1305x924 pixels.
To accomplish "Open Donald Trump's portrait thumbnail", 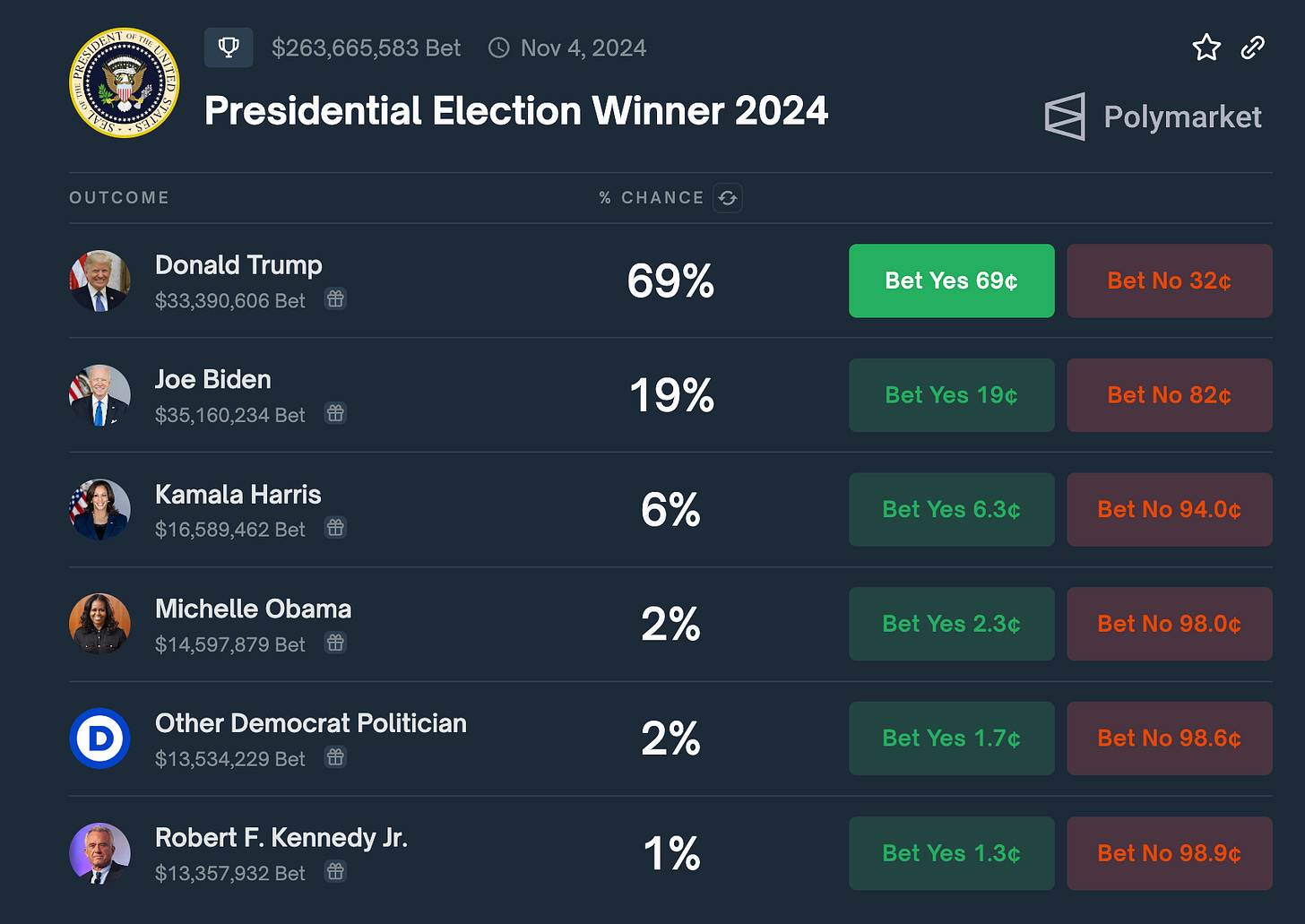I will 99,281.
